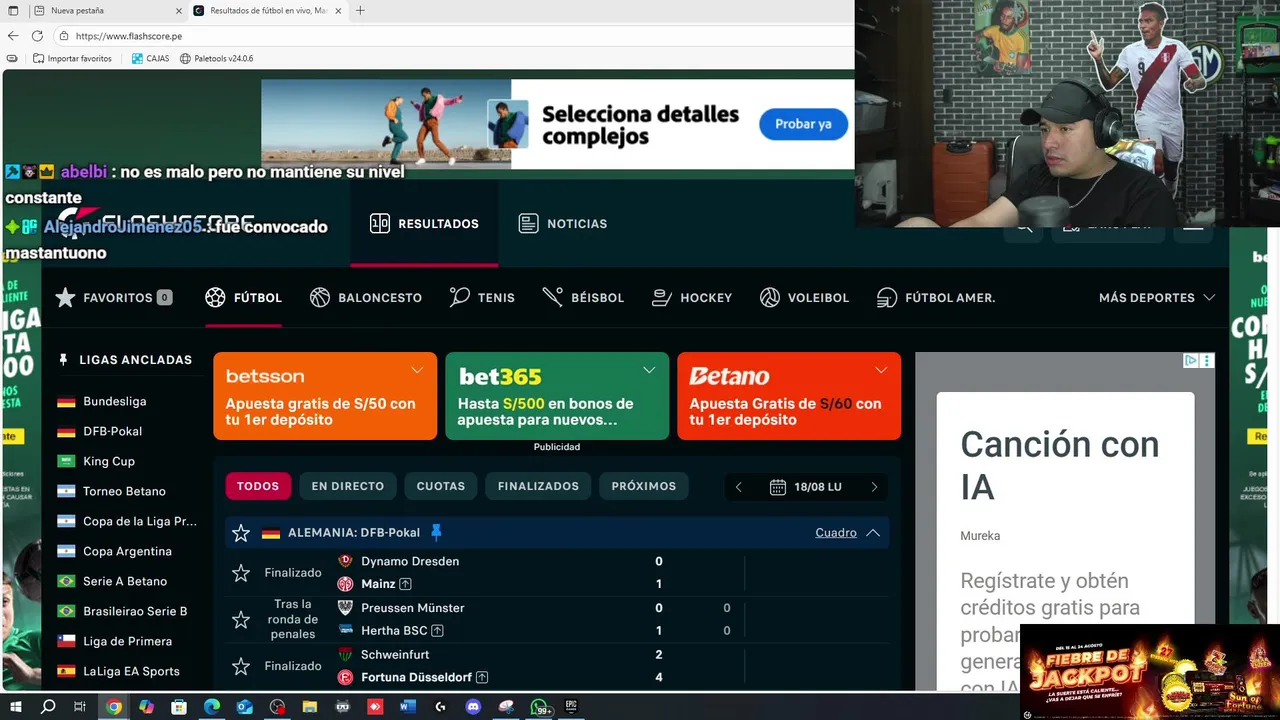1280x720 pixels.
Task: Go to previous day with left arrow
Action: point(739,487)
